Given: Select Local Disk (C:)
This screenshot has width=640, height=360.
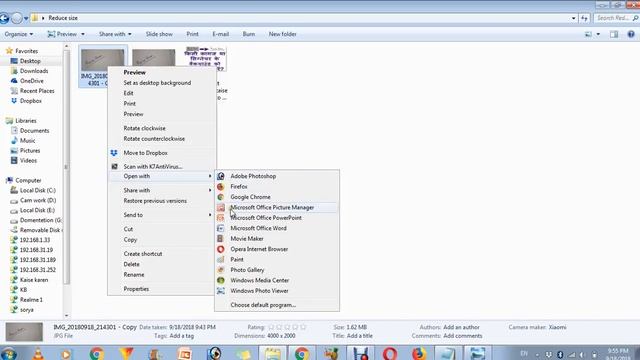Looking at the screenshot, I should pyautogui.click(x=38, y=190).
